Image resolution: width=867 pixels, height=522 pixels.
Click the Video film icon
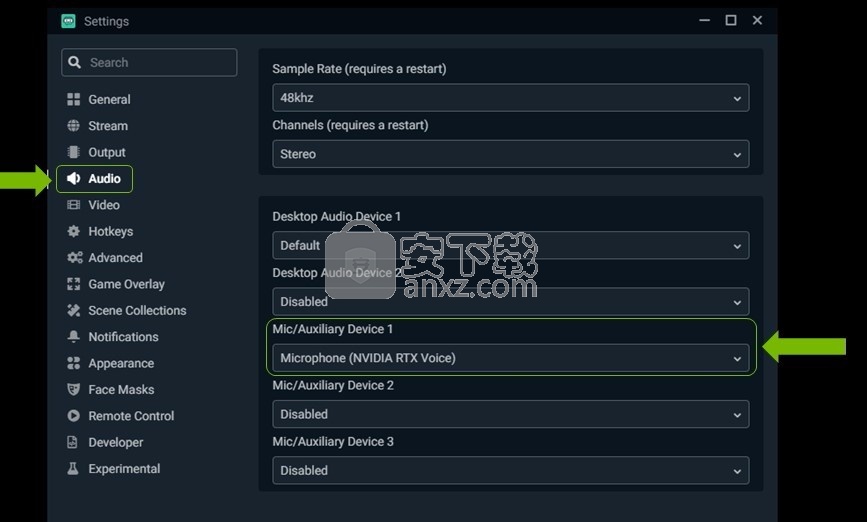tap(74, 205)
